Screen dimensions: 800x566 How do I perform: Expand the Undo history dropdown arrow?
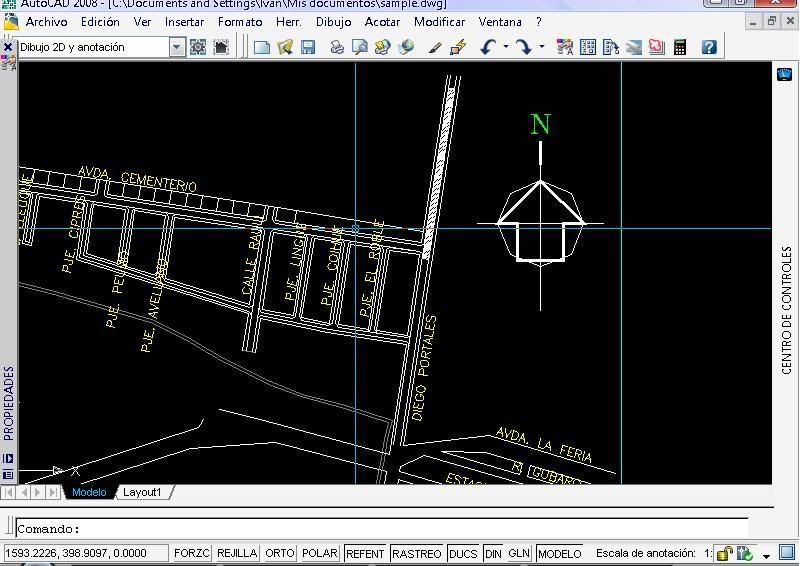click(506, 47)
